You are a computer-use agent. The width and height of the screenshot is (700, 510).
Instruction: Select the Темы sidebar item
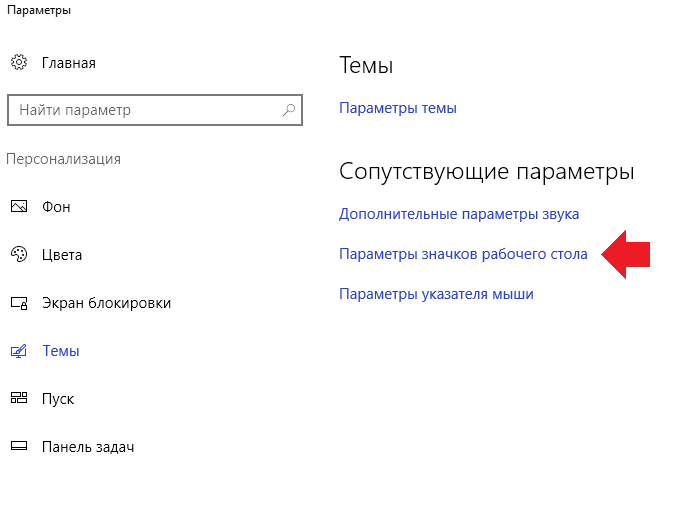[x=61, y=351]
